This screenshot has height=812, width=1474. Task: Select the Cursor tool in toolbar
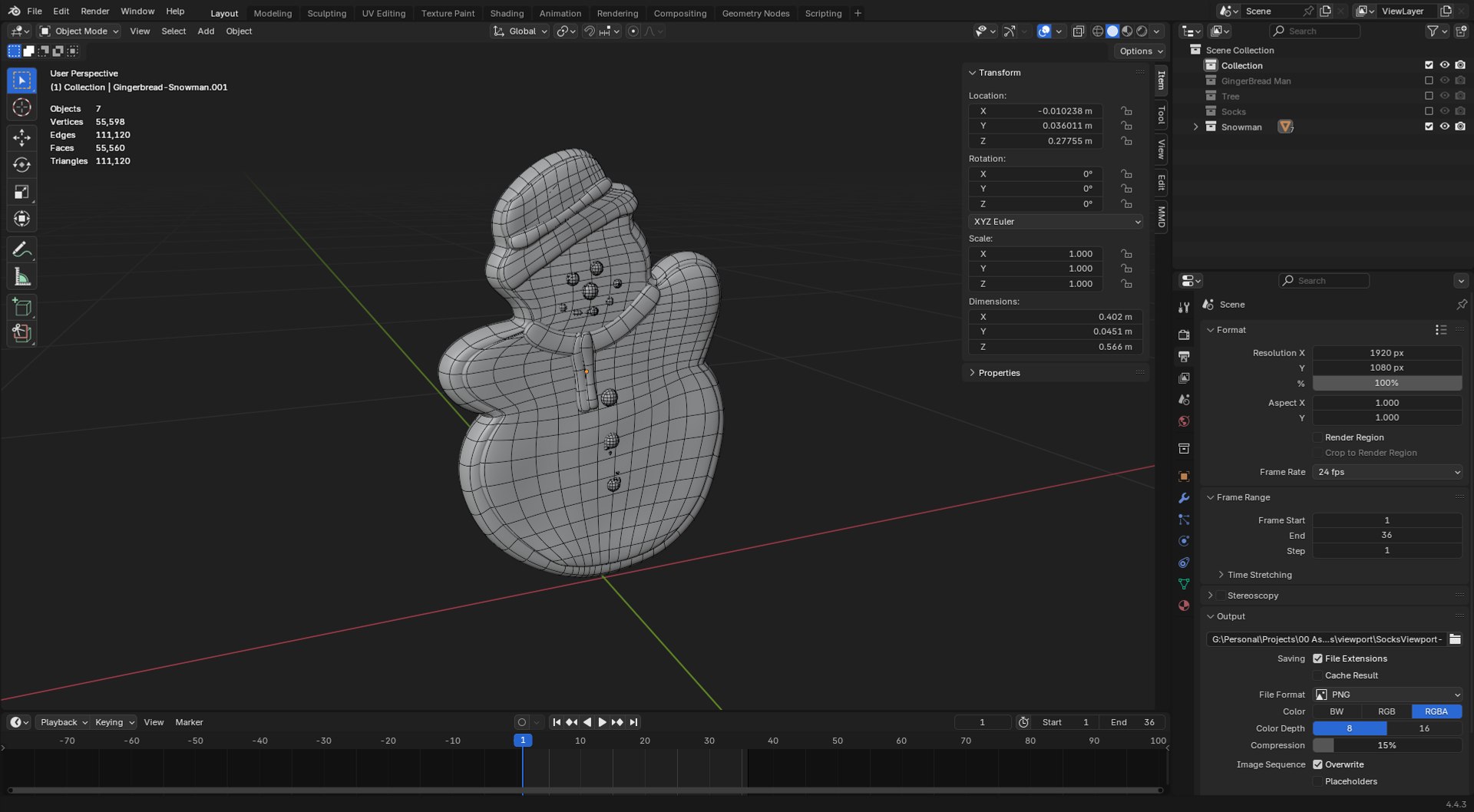click(21, 107)
